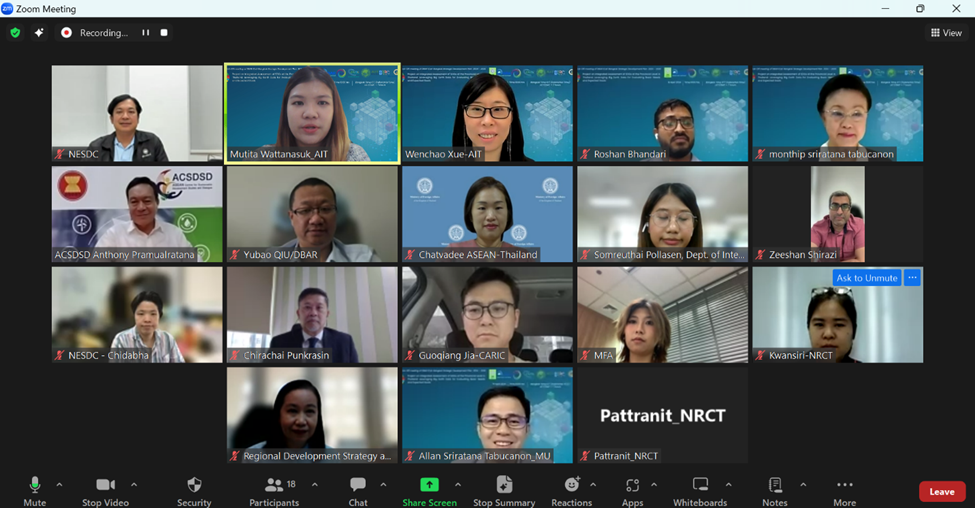Viewport: 980px width, 509px height.
Task: Select monthip sriratana tabucanon video tile
Action: pyautogui.click(x=838, y=113)
